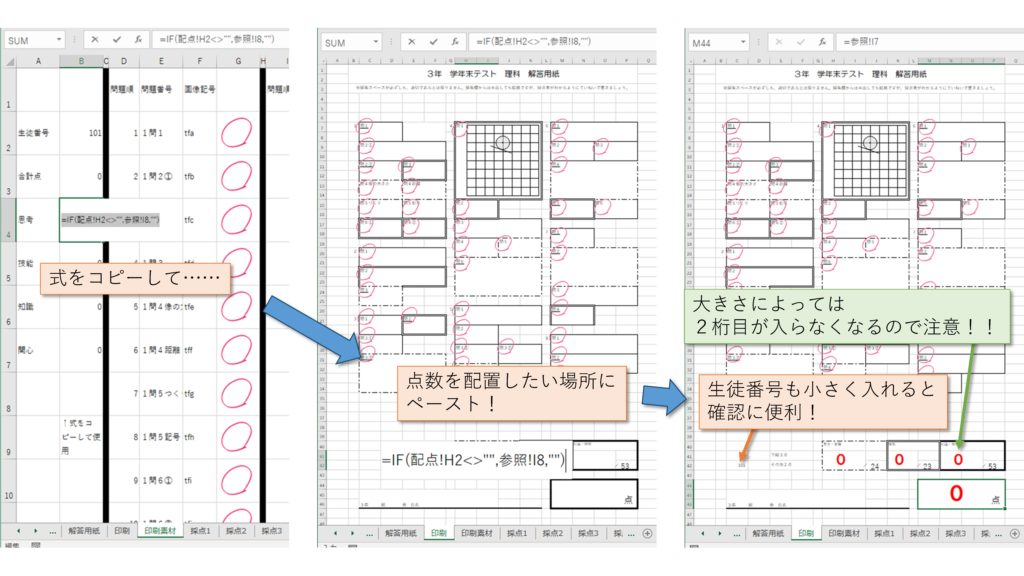1024x576 pixels.
Task: Select column A header in the left window
Action: click(38, 61)
